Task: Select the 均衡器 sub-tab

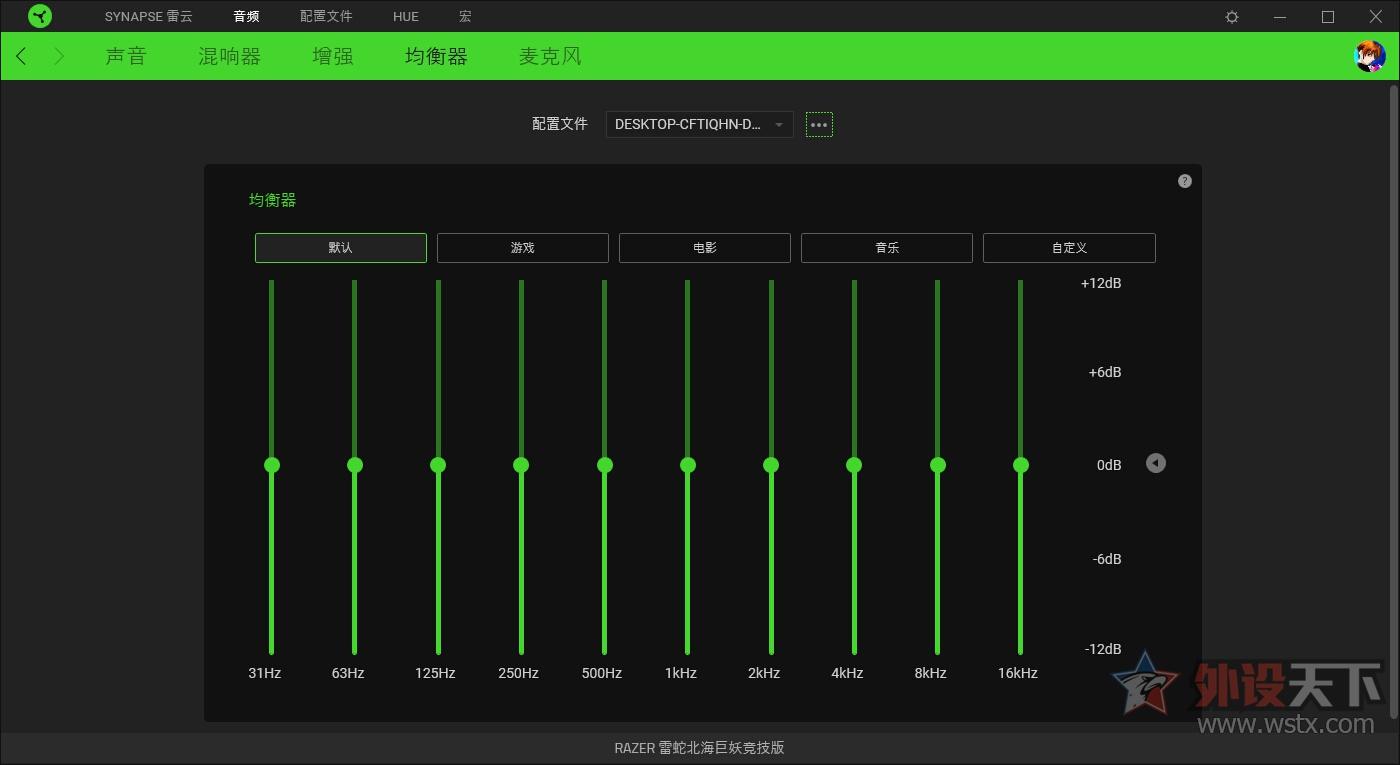Action: click(436, 57)
